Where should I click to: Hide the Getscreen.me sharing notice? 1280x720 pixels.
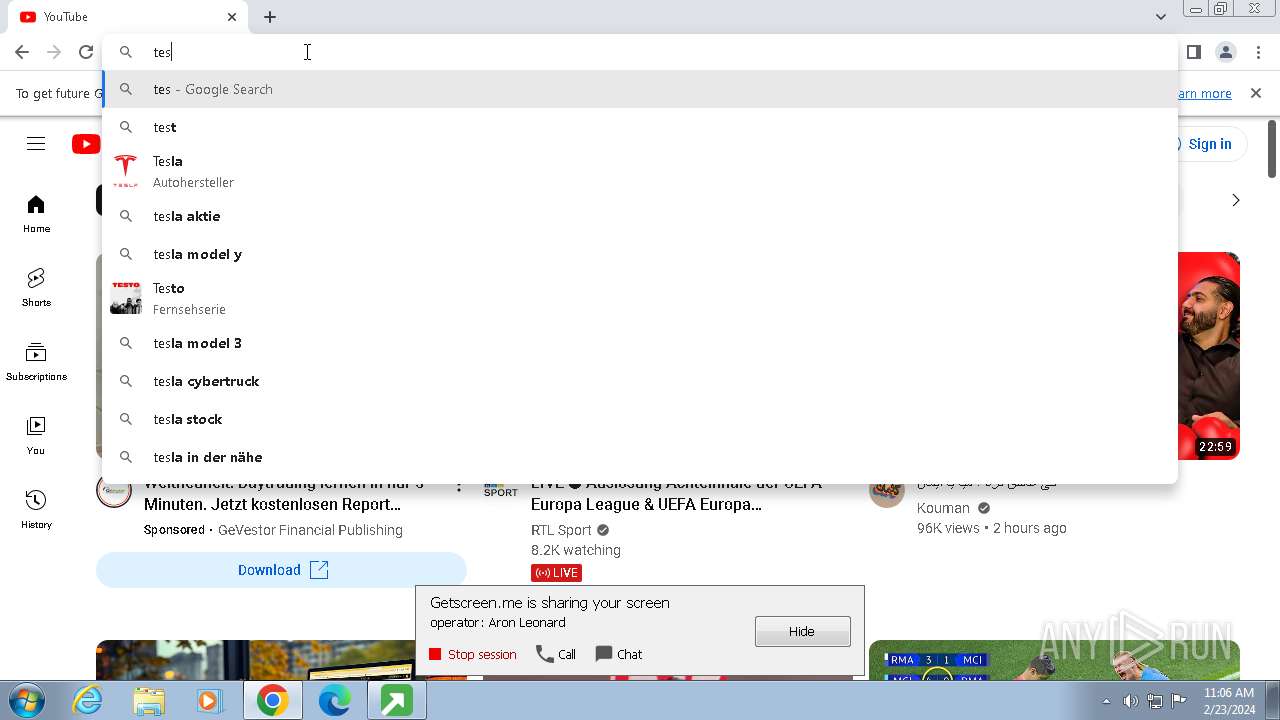[802, 631]
